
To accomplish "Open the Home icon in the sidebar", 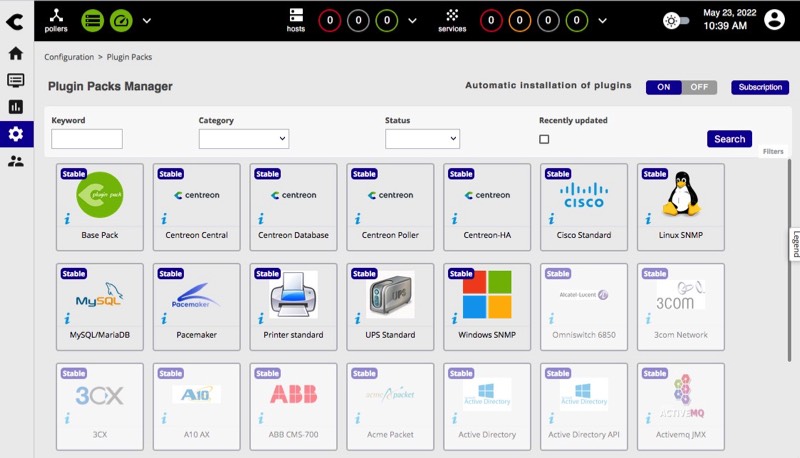I will tap(15, 53).
